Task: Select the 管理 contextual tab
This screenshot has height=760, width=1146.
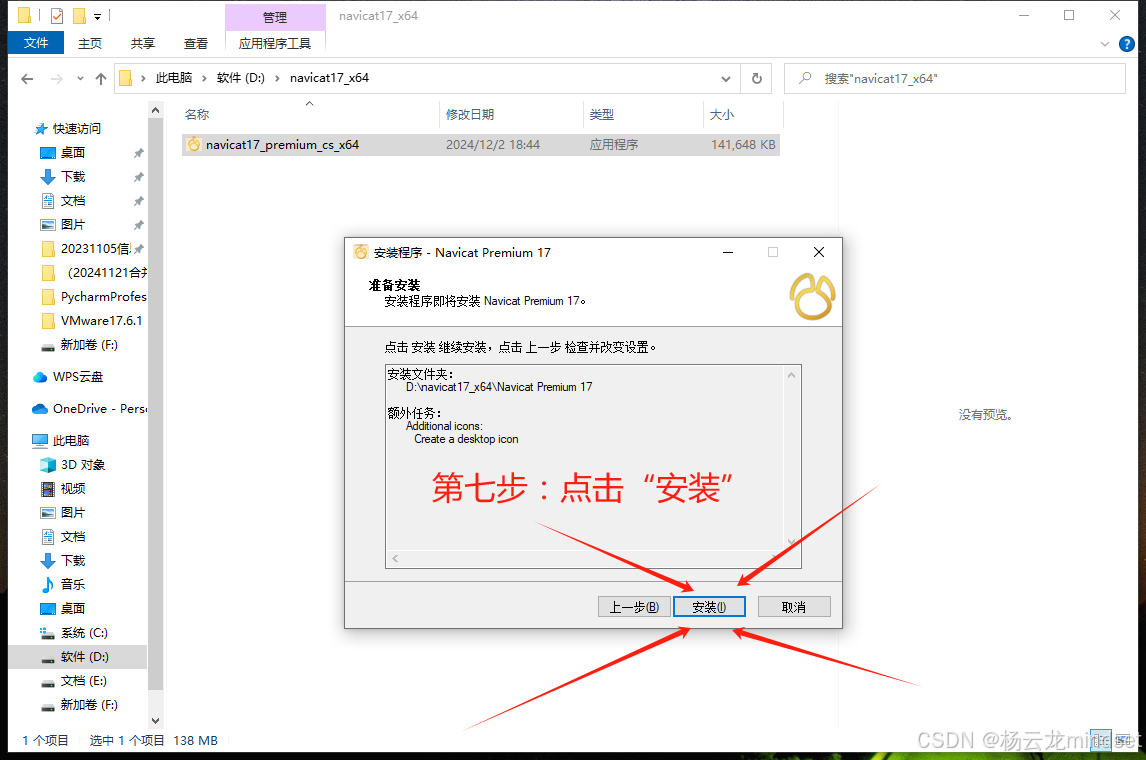Action: click(x=275, y=17)
